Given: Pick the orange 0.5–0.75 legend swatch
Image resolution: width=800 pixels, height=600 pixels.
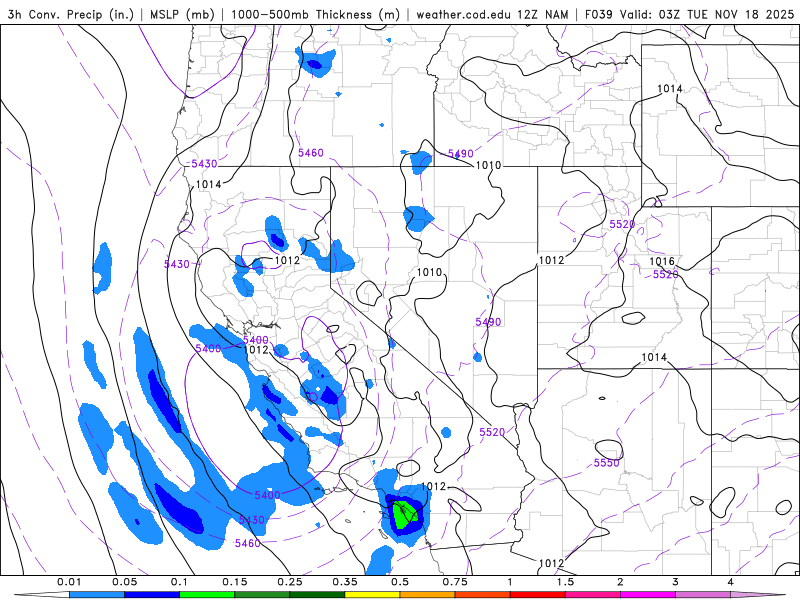Looking at the screenshot, I should click(x=428, y=595).
